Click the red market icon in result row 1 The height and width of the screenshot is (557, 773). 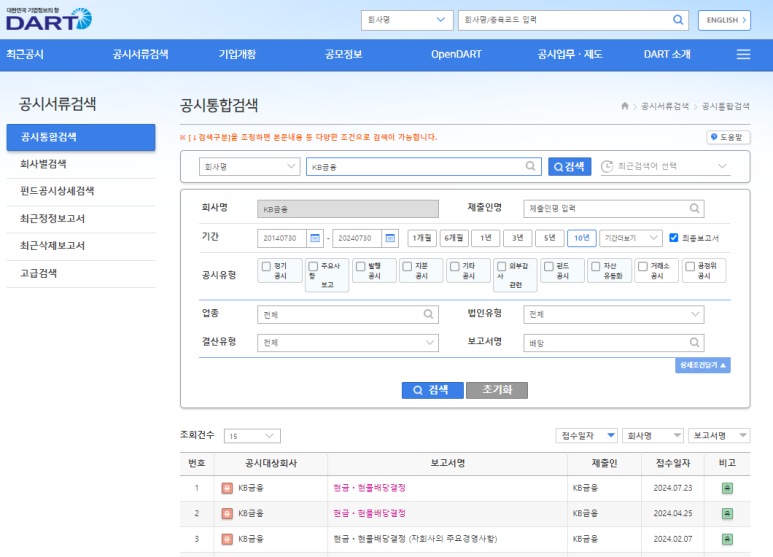coord(227,488)
